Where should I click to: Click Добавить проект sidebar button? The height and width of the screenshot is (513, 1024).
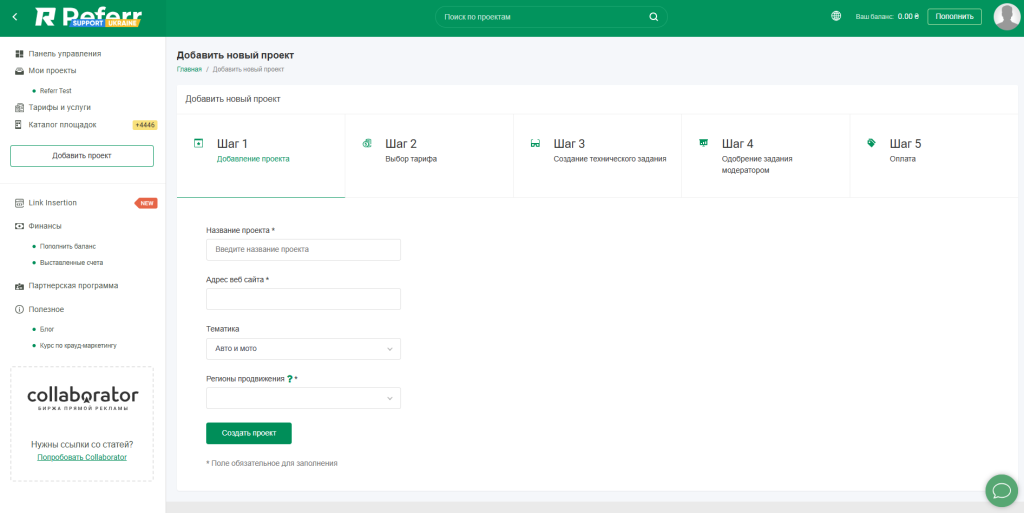tap(82, 156)
